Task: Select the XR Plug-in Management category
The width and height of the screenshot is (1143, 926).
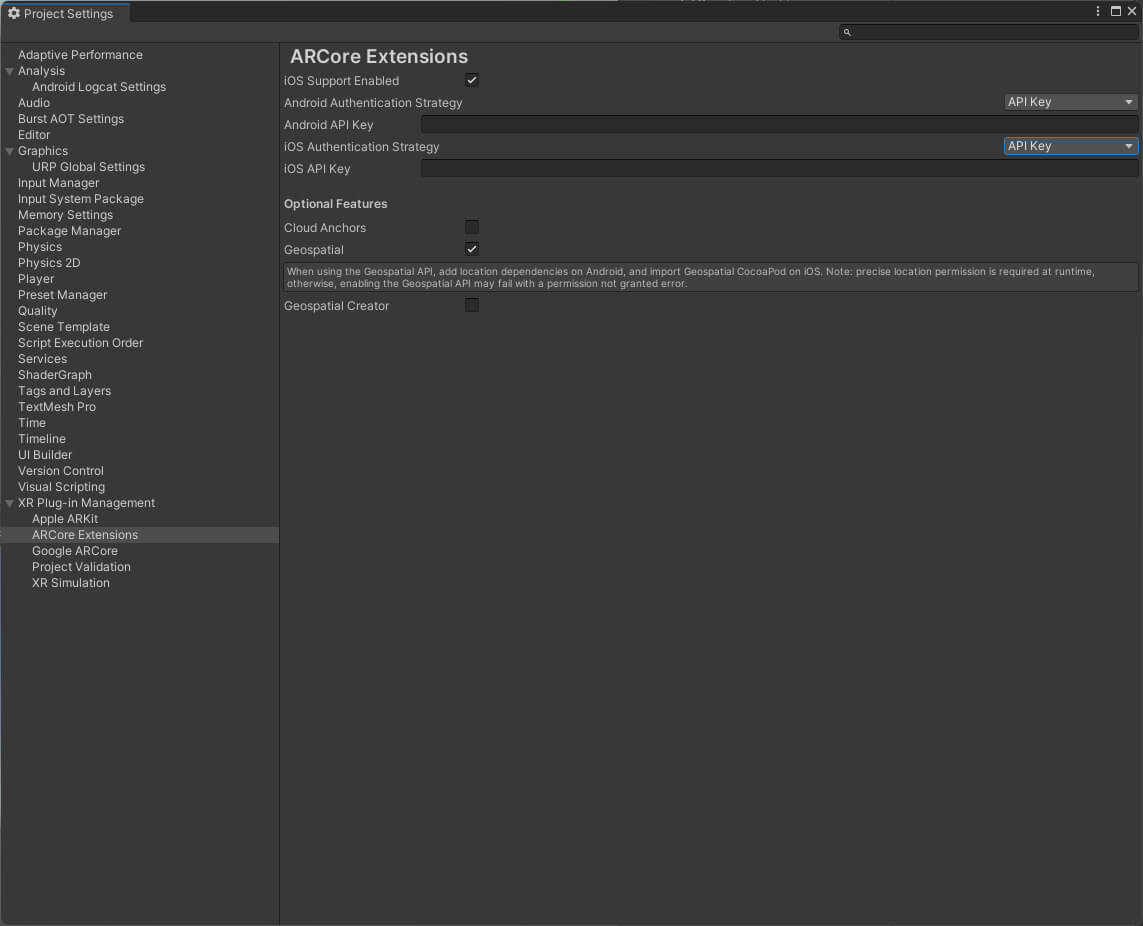Action: (x=86, y=504)
